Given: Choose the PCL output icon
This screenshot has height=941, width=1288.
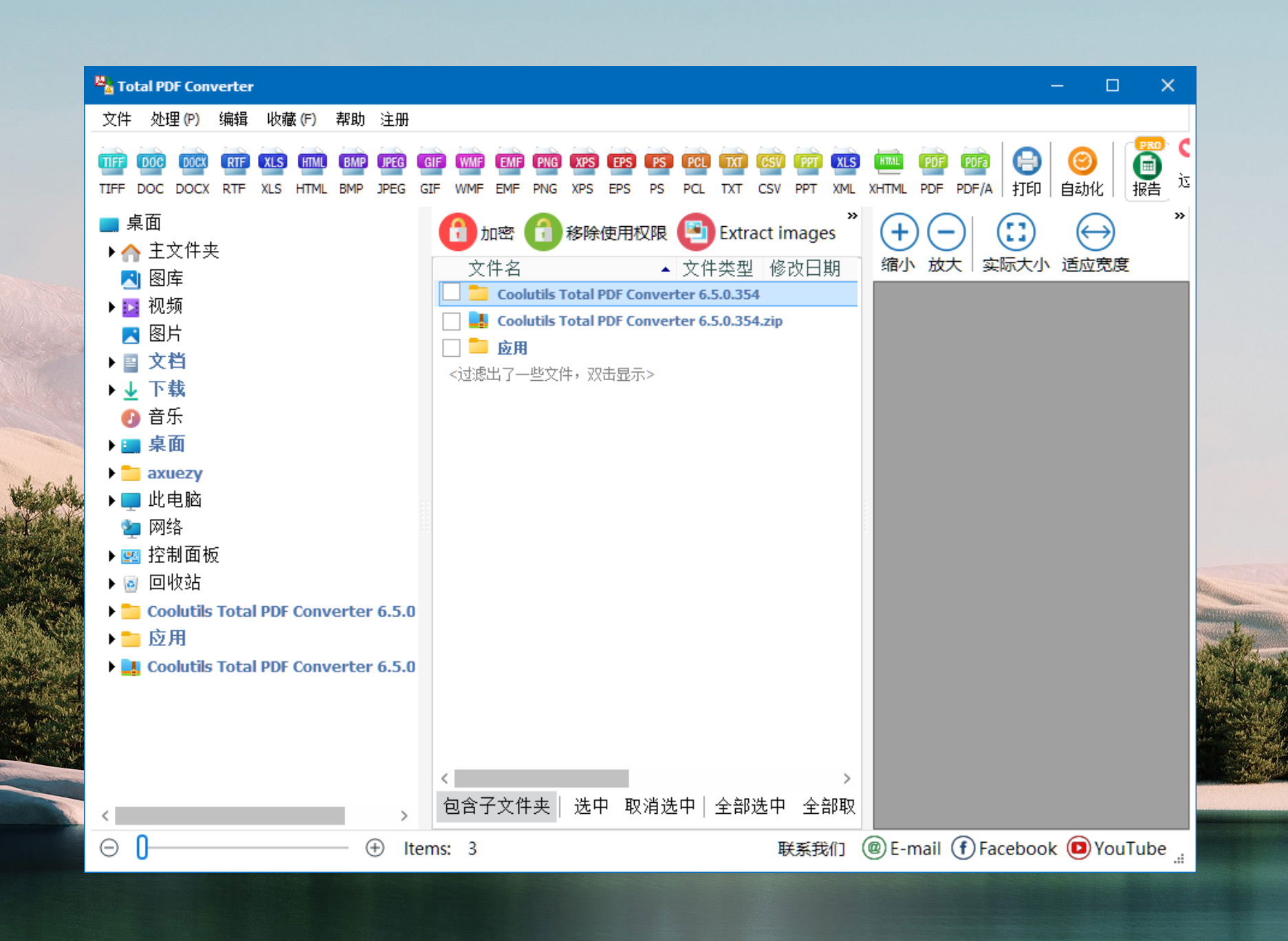Looking at the screenshot, I should [x=695, y=170].
